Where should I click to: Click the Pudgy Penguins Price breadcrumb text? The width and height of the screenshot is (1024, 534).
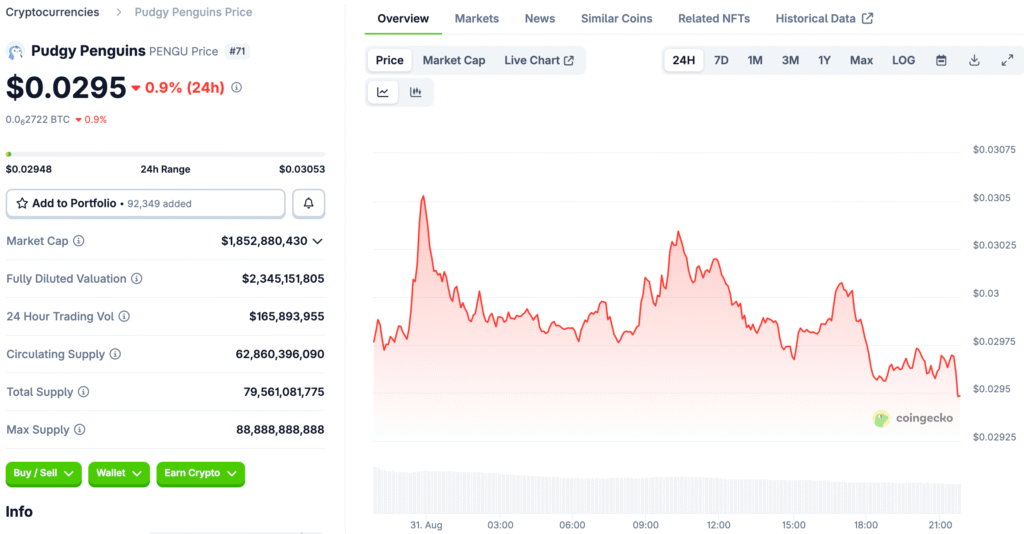193,12
